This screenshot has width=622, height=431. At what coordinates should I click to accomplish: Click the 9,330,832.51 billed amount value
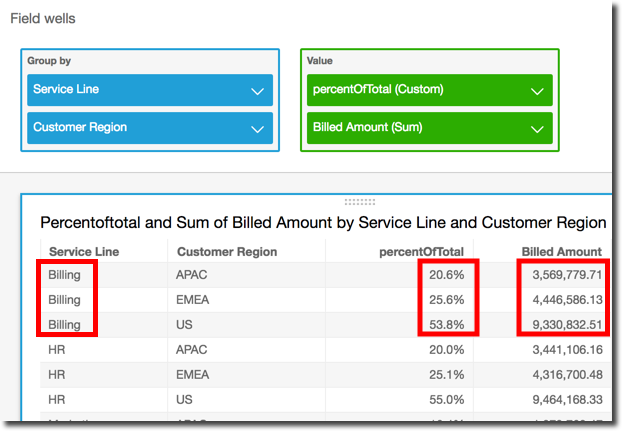(568, 324)
